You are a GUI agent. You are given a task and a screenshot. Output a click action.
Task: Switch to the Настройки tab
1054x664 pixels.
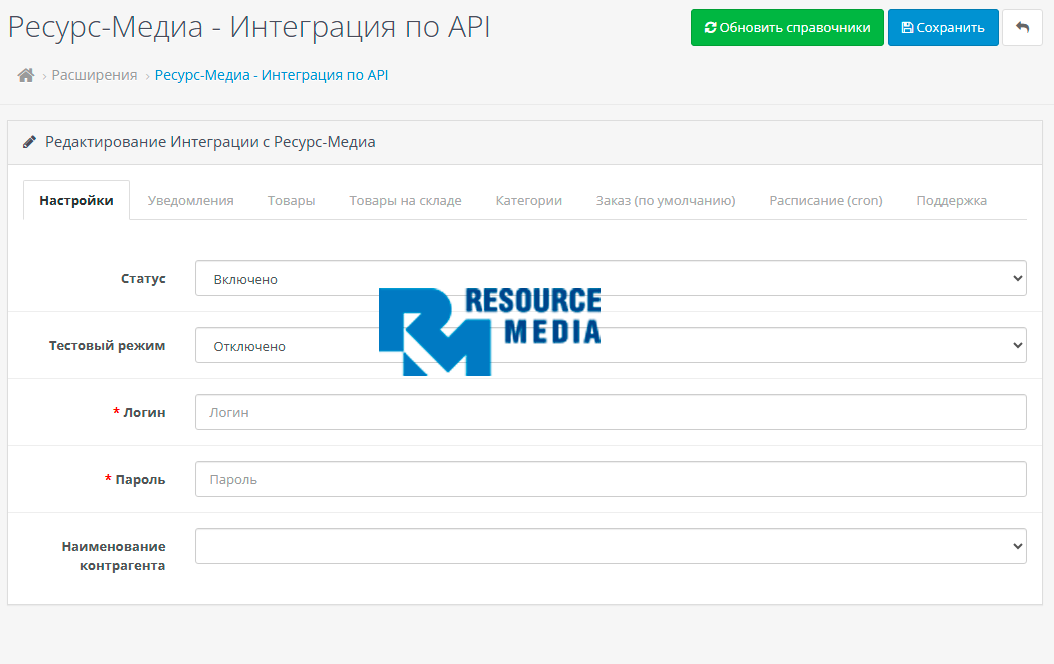[x=77, y=200]
